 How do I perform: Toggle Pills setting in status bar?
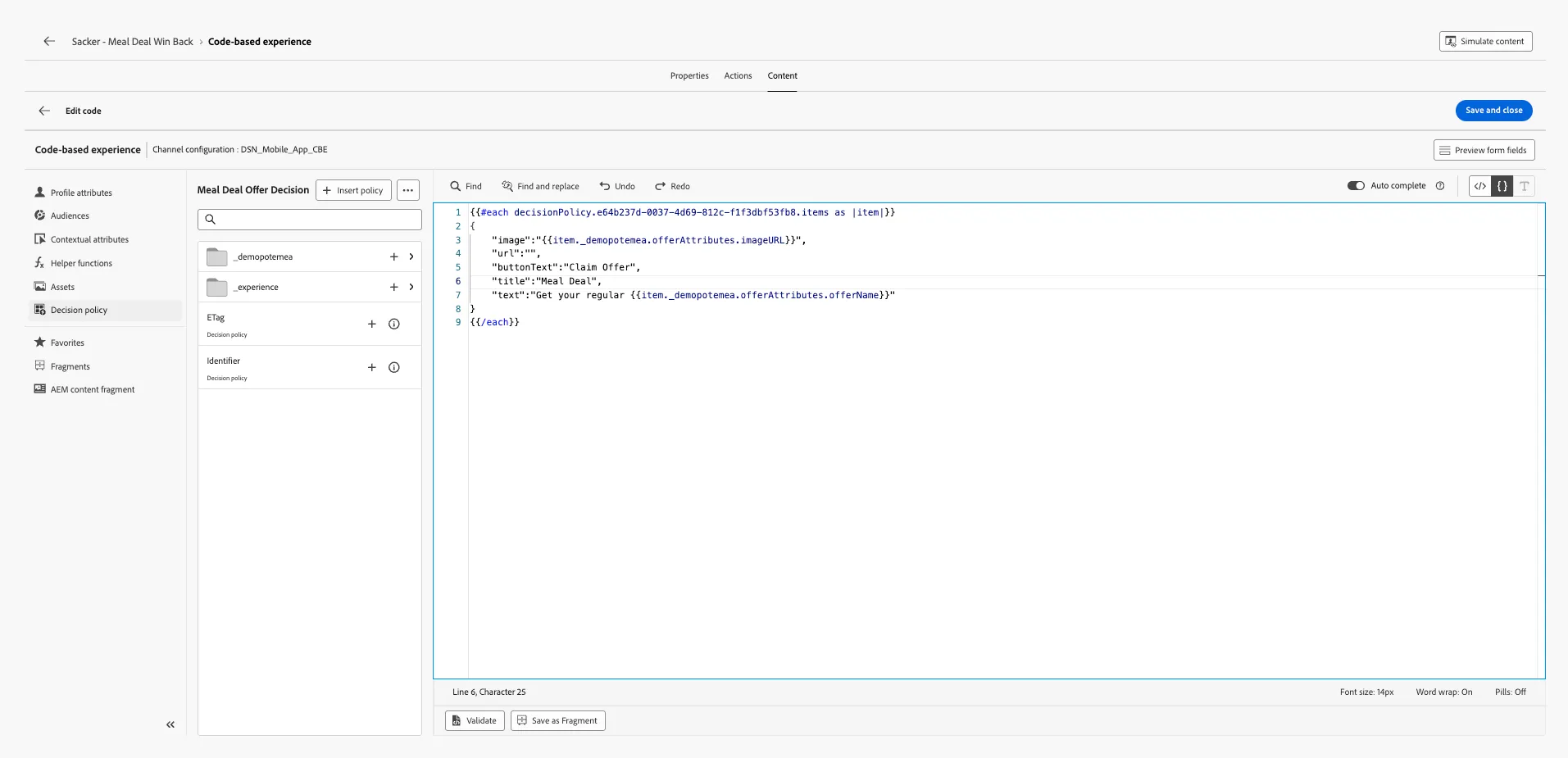click(x=1511, y=692)
